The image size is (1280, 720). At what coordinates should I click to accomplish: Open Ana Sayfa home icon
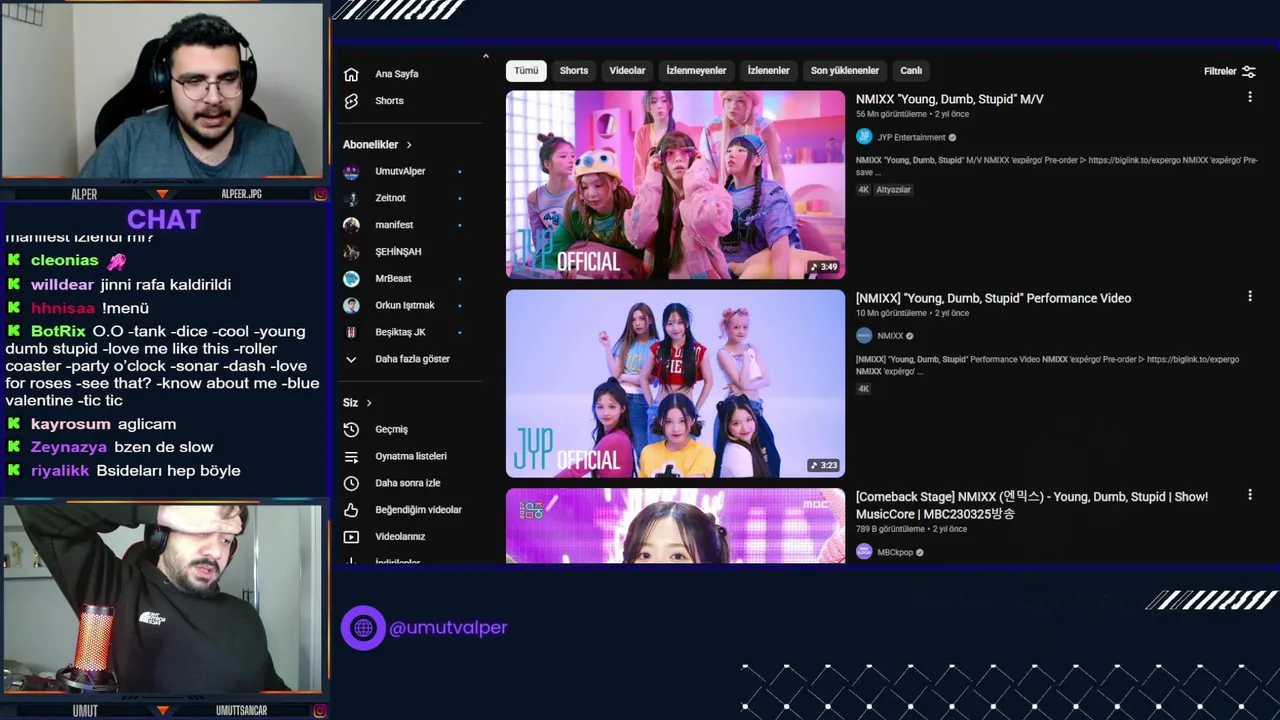point(351,74)
